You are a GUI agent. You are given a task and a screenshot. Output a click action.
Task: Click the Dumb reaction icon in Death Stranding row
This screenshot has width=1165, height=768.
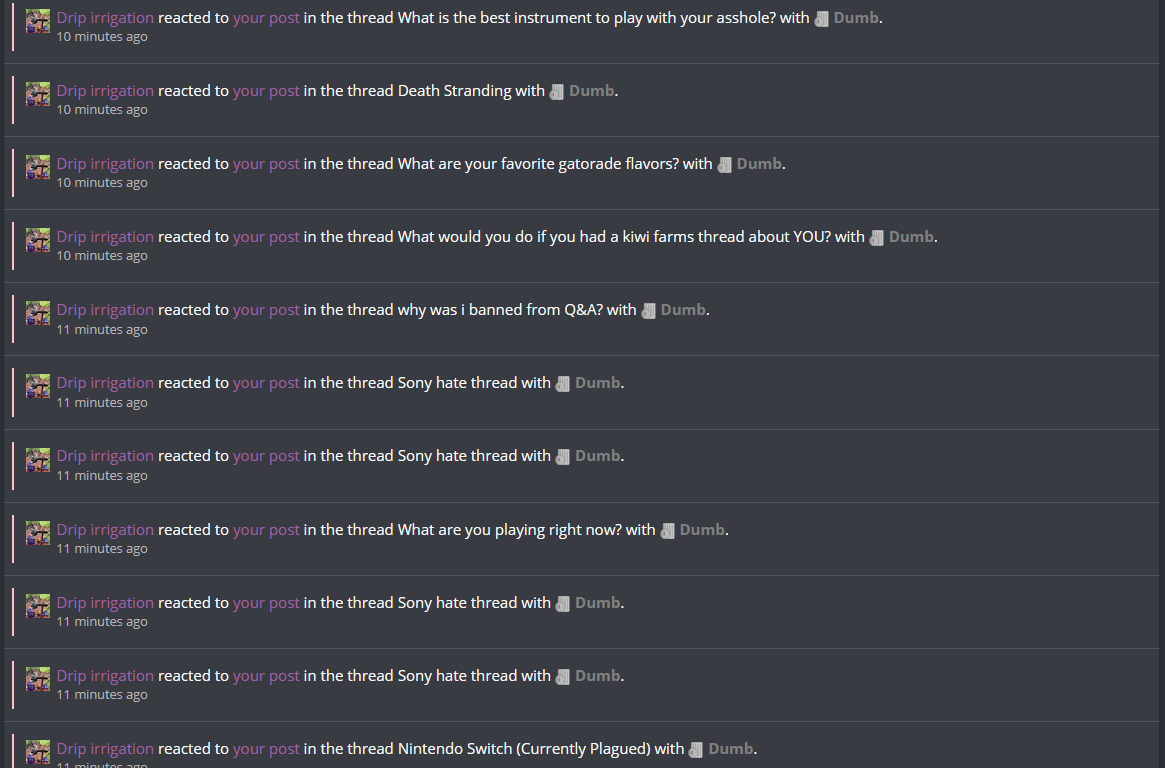[556, 92]
